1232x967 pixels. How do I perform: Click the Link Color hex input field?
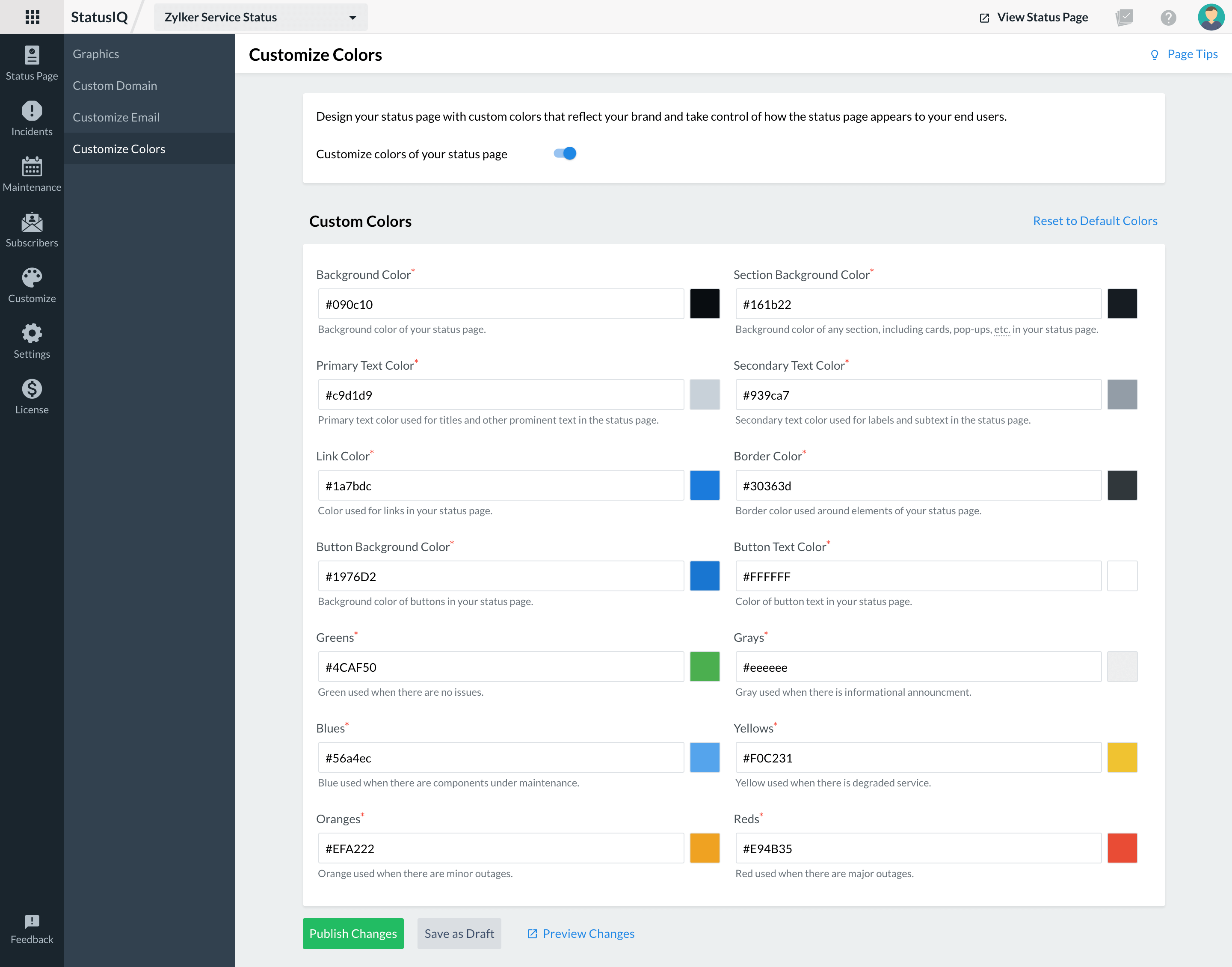click(x=500, y=485)
